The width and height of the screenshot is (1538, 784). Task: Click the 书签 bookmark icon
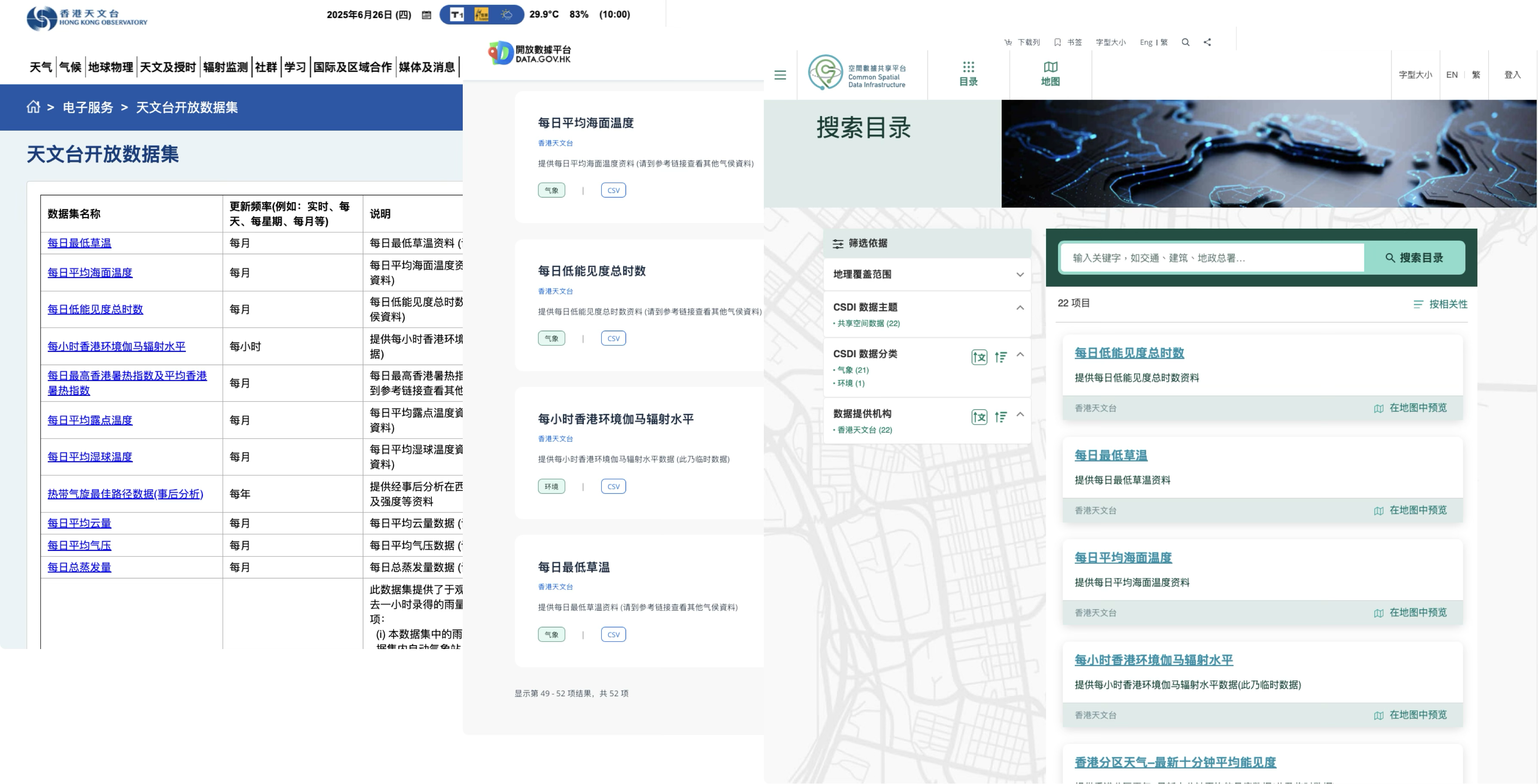(1057, 43)
